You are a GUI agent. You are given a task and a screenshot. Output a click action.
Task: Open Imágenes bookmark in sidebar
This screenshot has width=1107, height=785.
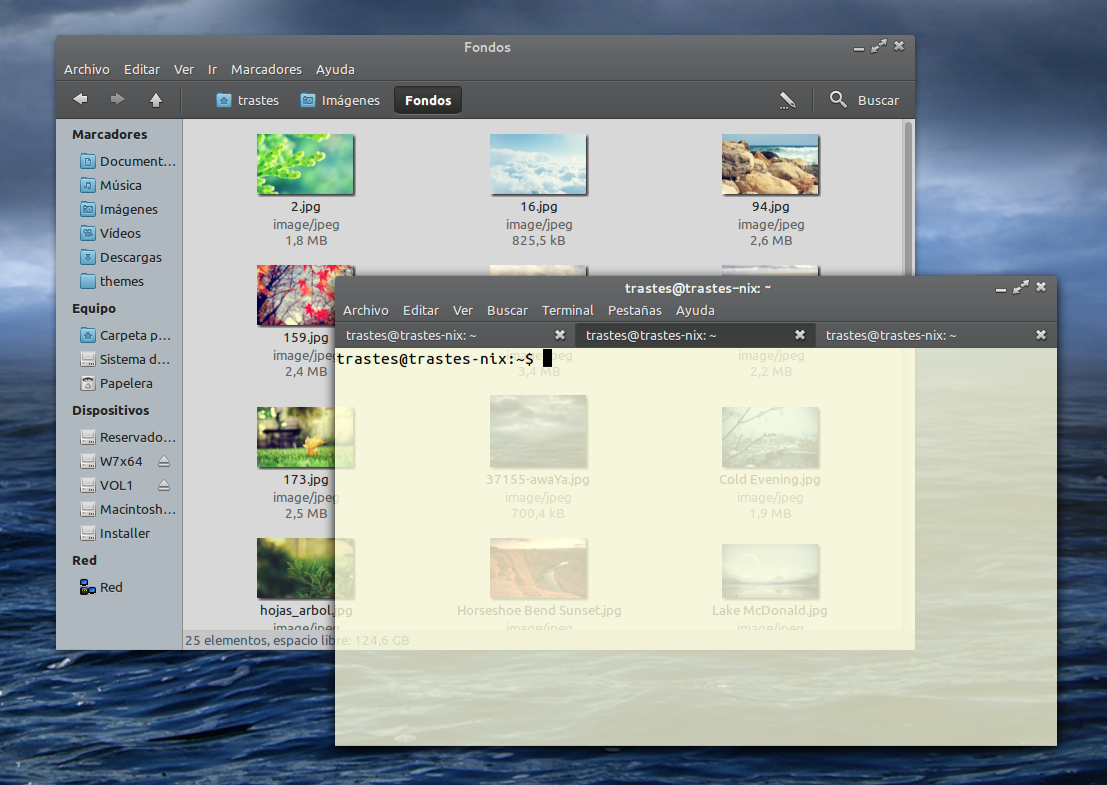point(119,209)
